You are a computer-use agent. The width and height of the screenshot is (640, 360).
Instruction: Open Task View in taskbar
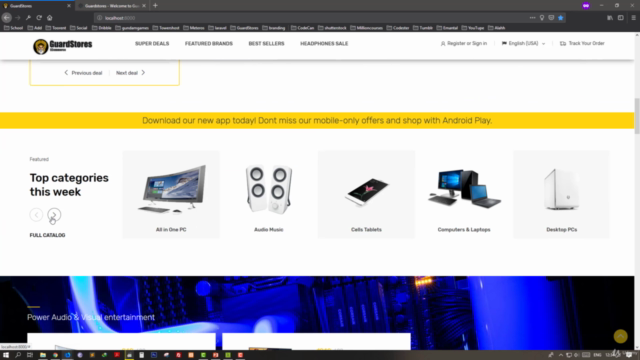point(30,355)
